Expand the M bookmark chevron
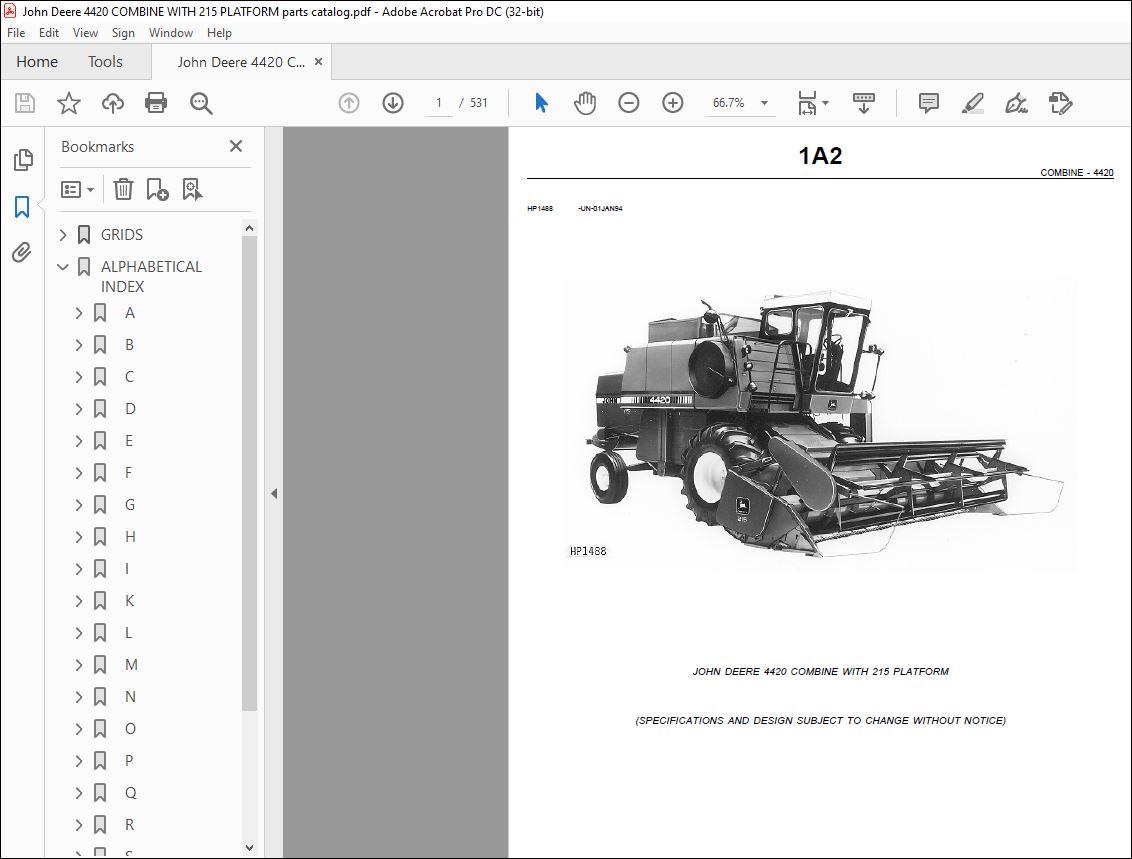 click(79, 665)
